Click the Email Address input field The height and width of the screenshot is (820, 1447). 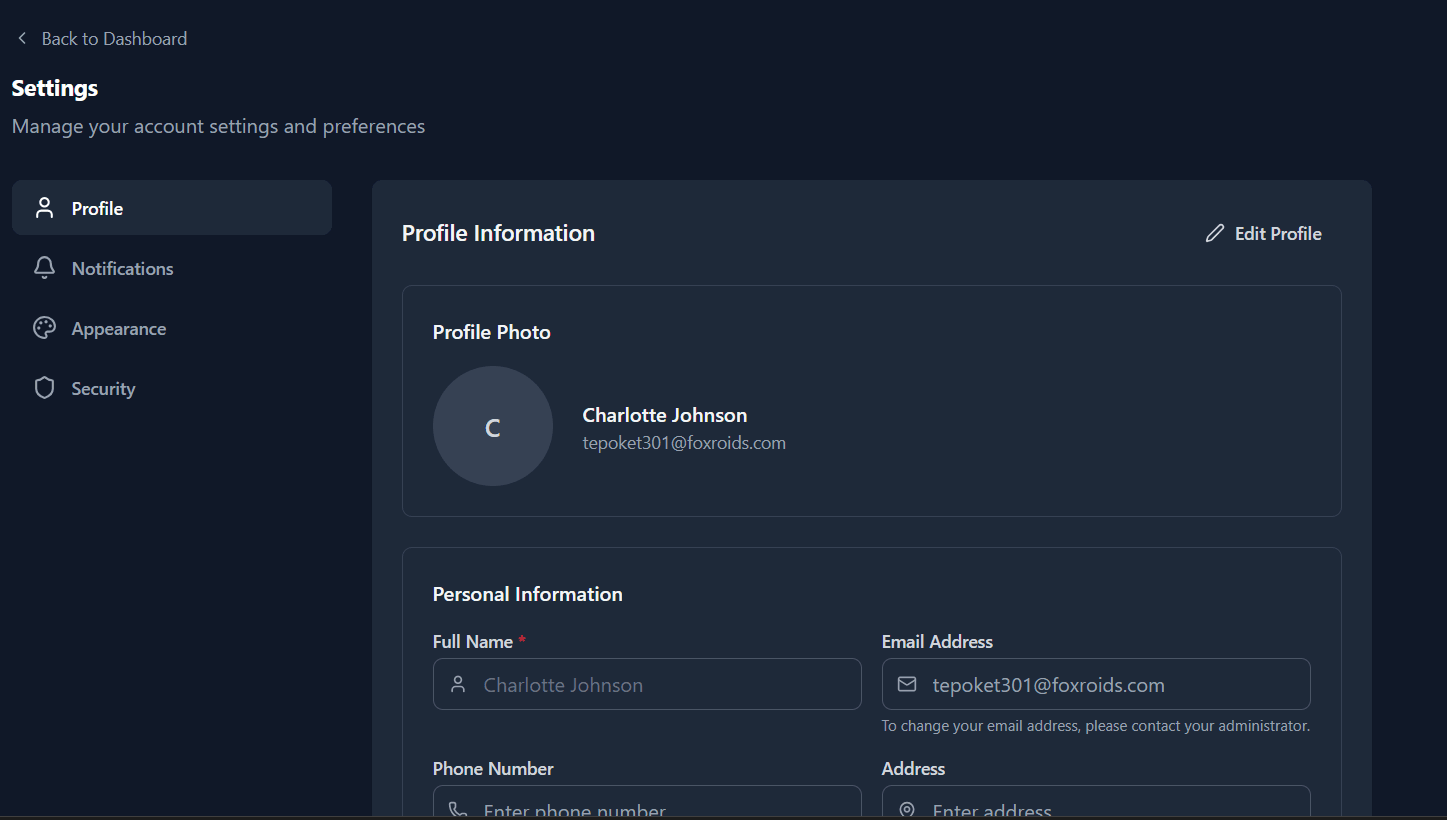[1096, 684]
